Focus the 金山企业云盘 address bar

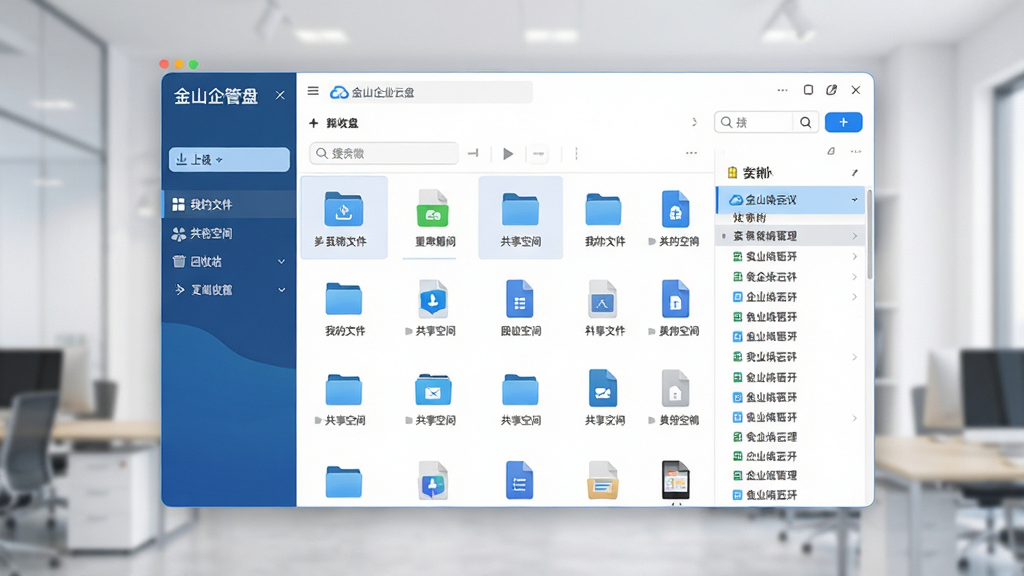(430, 93)
